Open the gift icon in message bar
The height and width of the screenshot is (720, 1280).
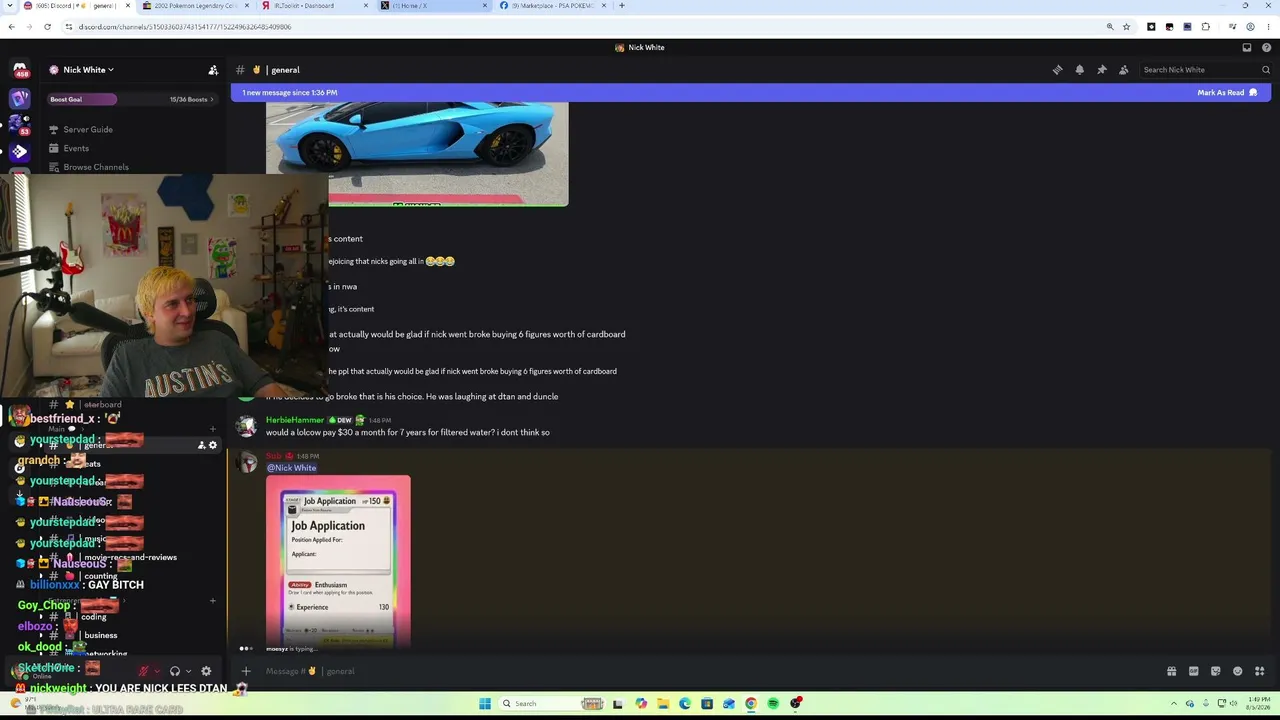(1171, 671)
